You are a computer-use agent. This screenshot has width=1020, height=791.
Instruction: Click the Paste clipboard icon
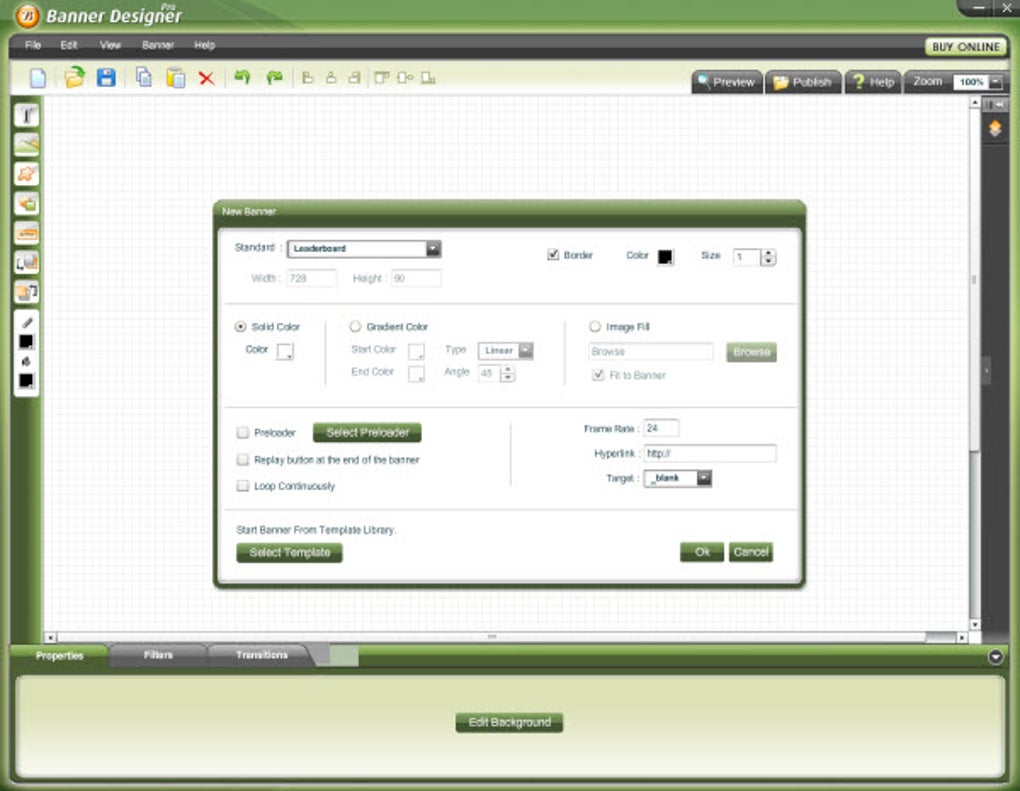176,77
